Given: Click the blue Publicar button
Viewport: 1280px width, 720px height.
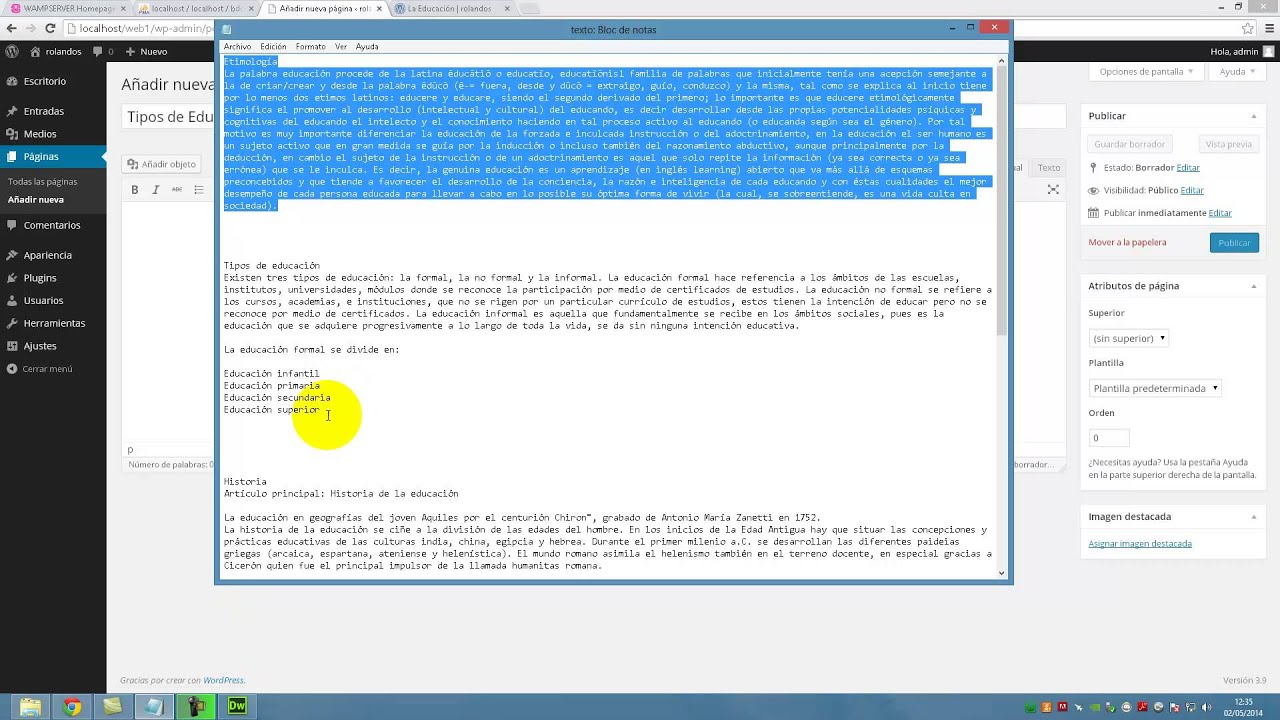Looking at the screenshot, I should coord(1234,243).
